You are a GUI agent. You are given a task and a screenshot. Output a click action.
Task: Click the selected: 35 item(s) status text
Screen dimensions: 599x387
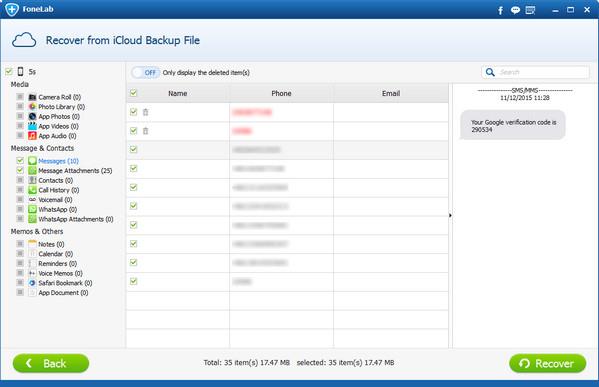click(x=345, y=363)
